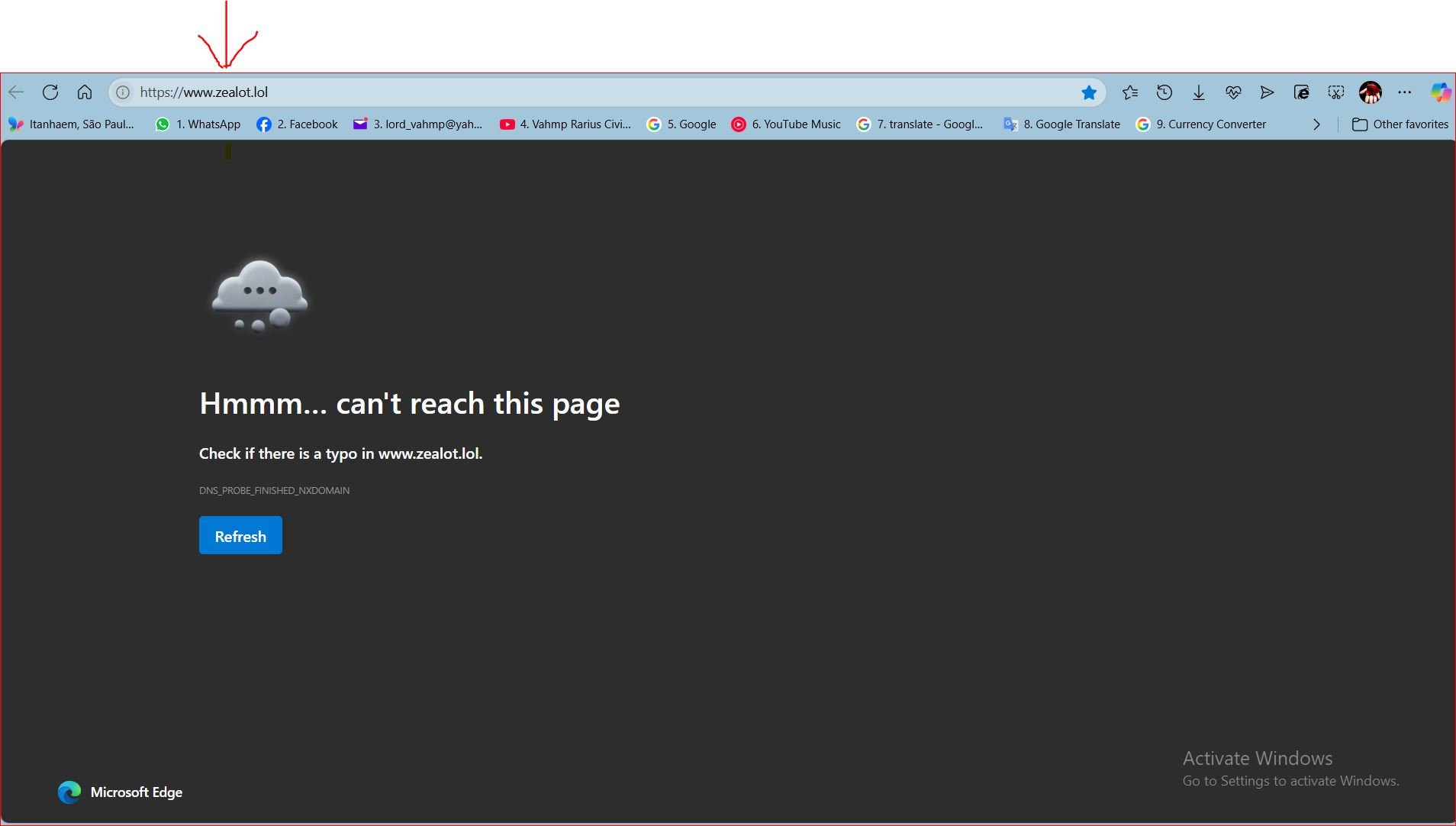Screen dimensions: 1456x826
Task: Open the YouTube Music favorite
Action: pyautogui.click(x=786, y=124)
